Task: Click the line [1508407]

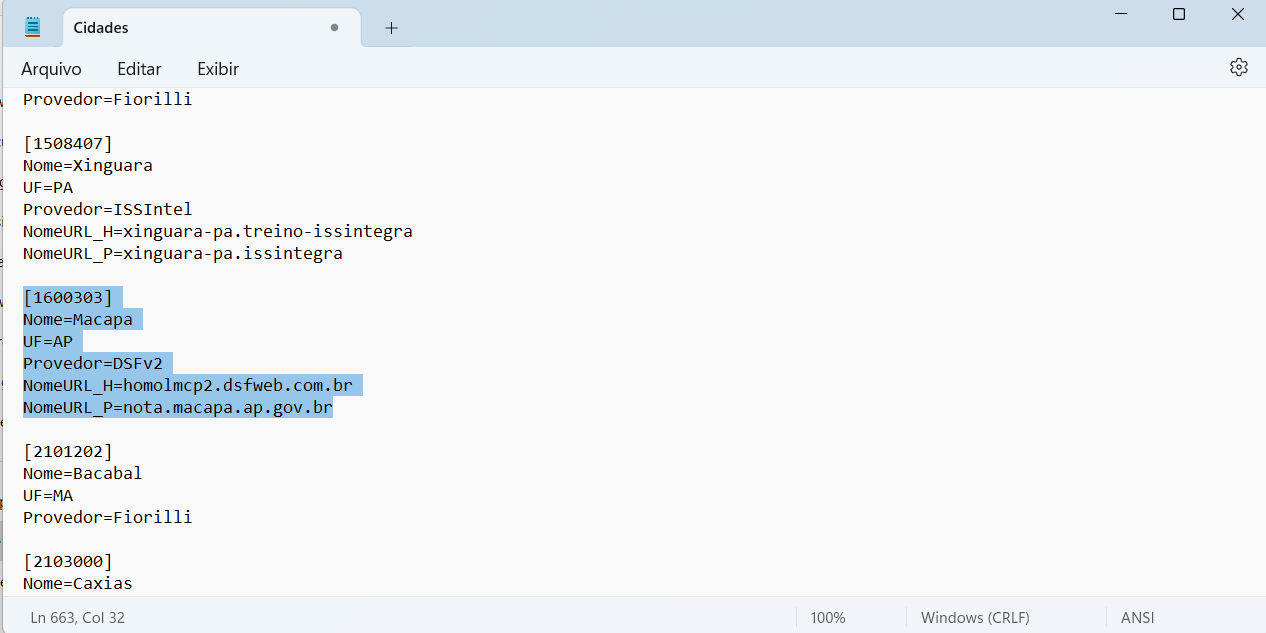Action: [x=68, y=143]
